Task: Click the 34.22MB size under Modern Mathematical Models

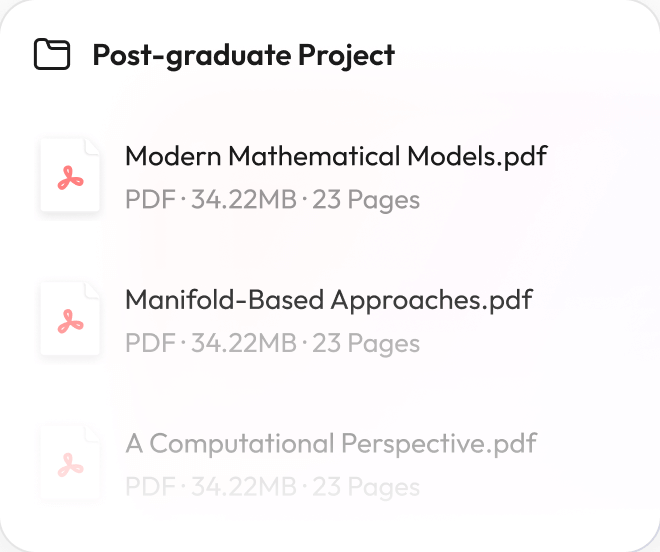Action: tap(244, 200)
